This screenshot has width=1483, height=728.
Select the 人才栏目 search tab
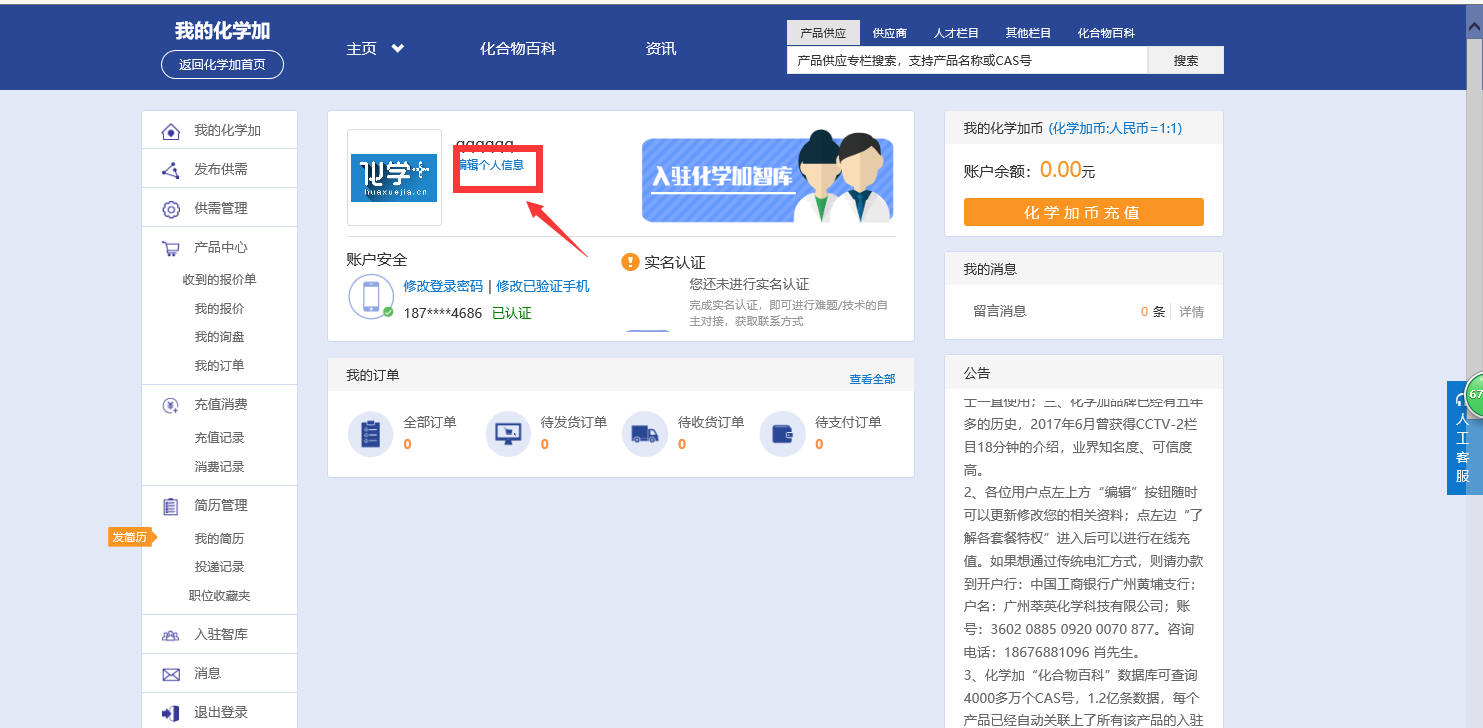pyautogui.click(x=955, y=33)
